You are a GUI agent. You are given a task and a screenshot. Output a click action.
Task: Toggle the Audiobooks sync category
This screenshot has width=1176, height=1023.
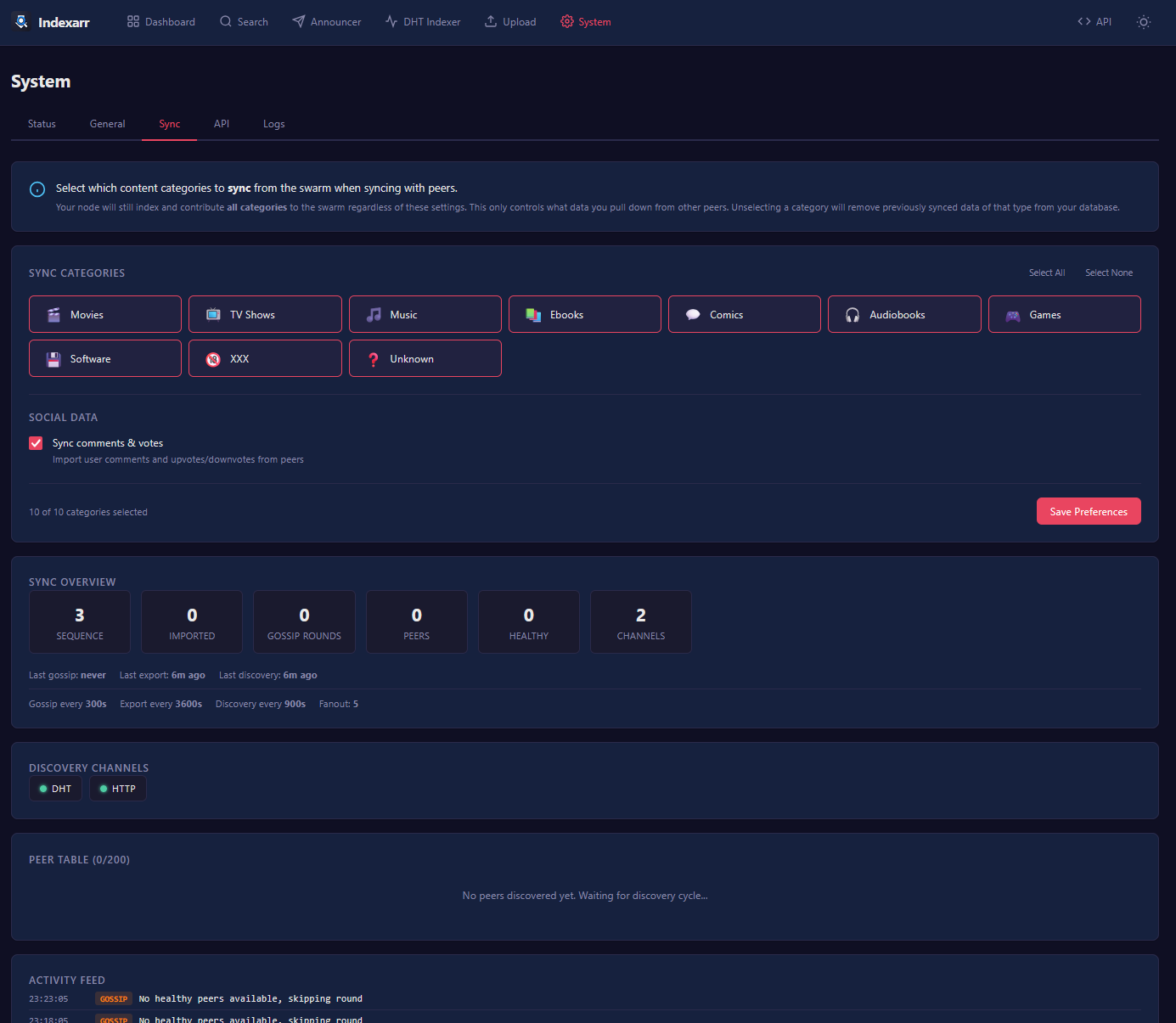tap(904, 314)
